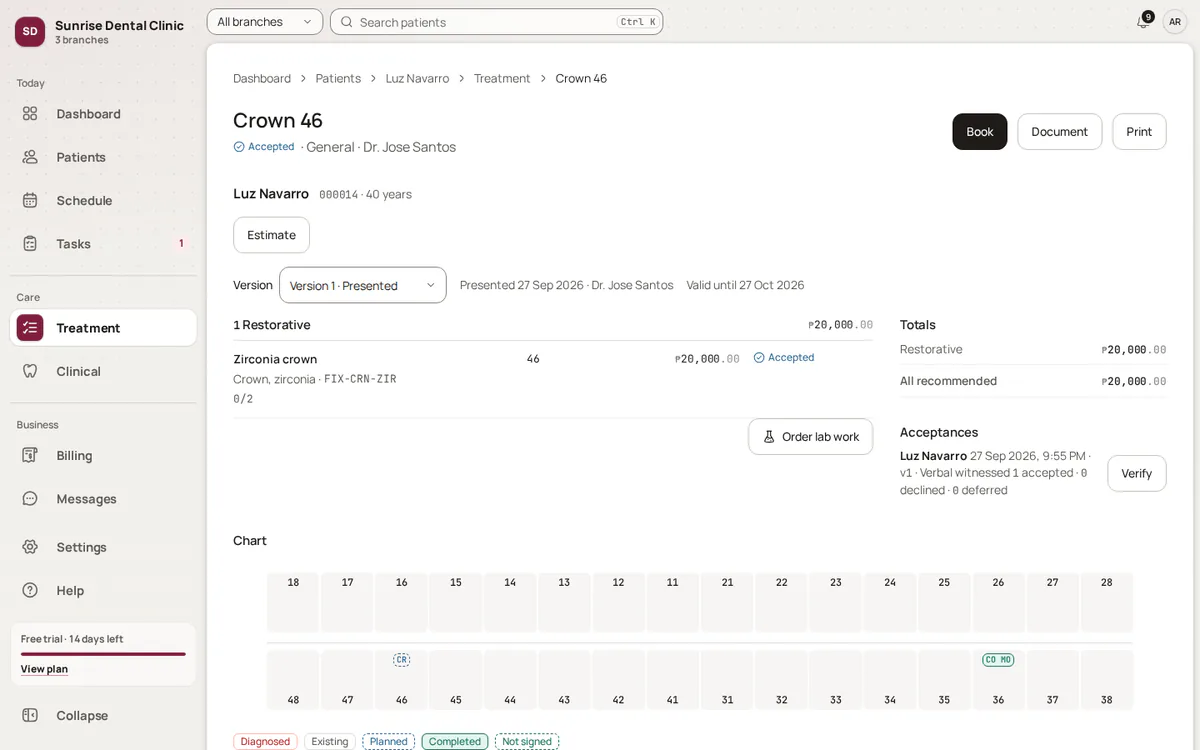Click the Accepted status on crown row
Screen dimensions: 1200x750
click(784, 357)
